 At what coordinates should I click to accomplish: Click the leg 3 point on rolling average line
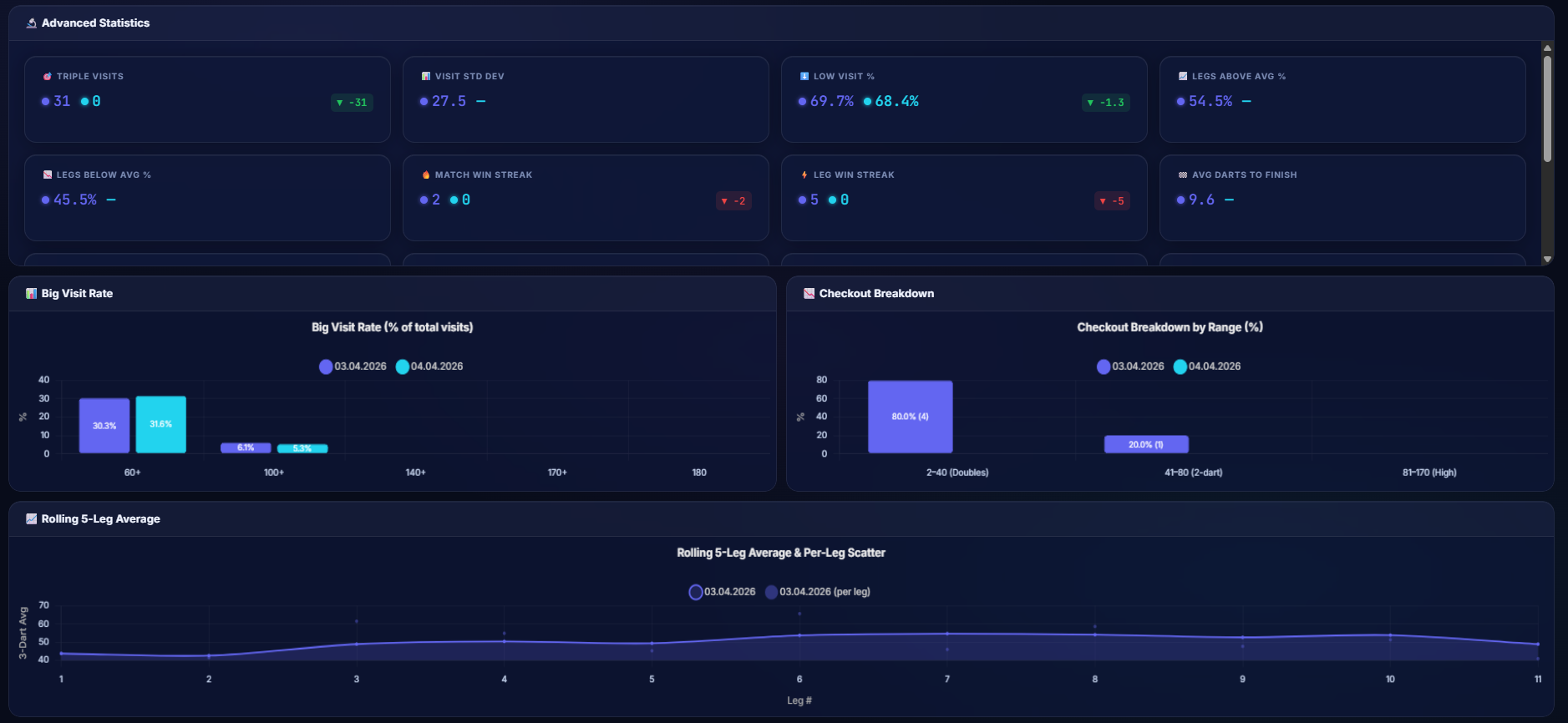[357, 644]
